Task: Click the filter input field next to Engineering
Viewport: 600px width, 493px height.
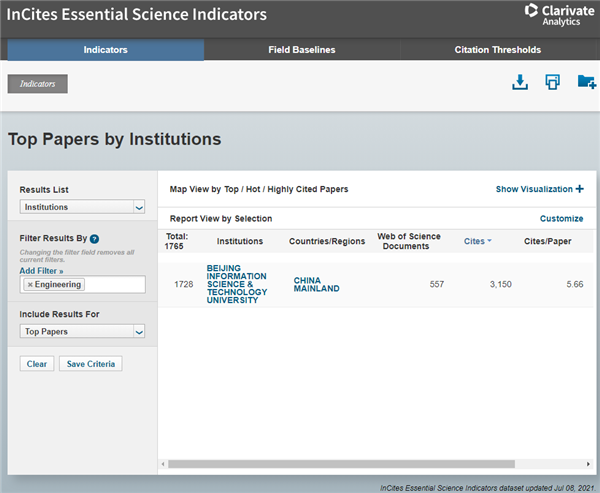Action: click(x=115, y=285)
